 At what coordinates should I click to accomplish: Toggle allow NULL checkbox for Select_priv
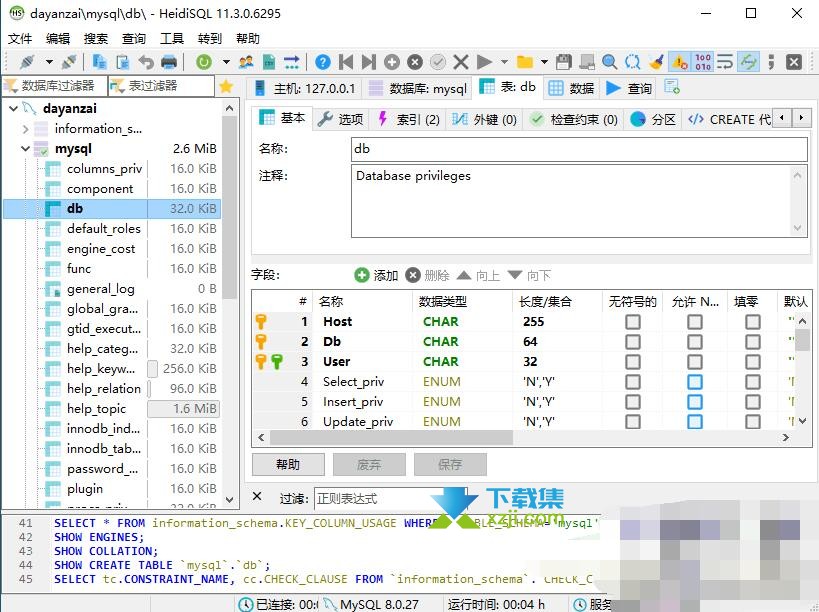695,382
